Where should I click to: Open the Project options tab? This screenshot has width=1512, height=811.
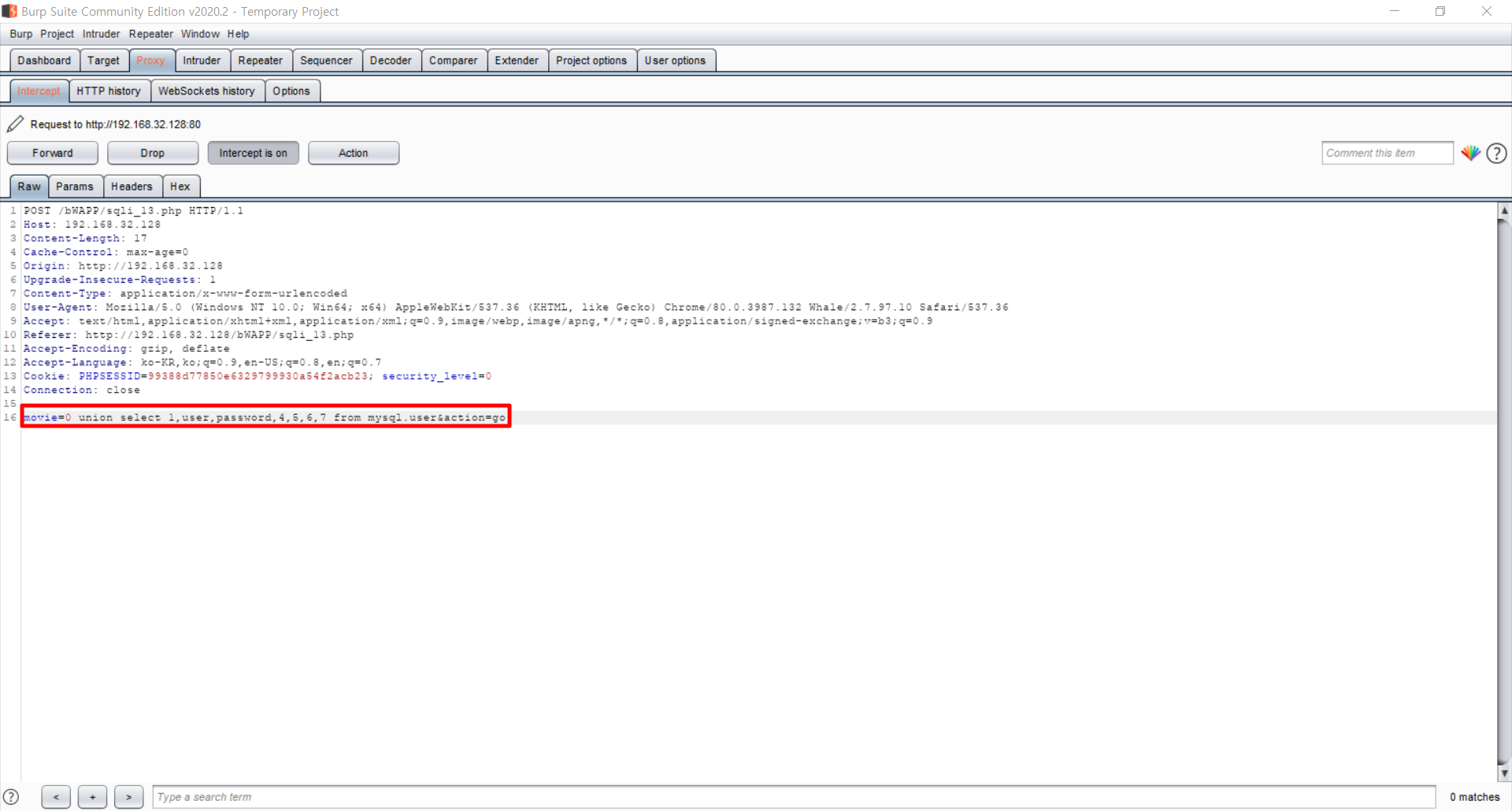(592, 61)
